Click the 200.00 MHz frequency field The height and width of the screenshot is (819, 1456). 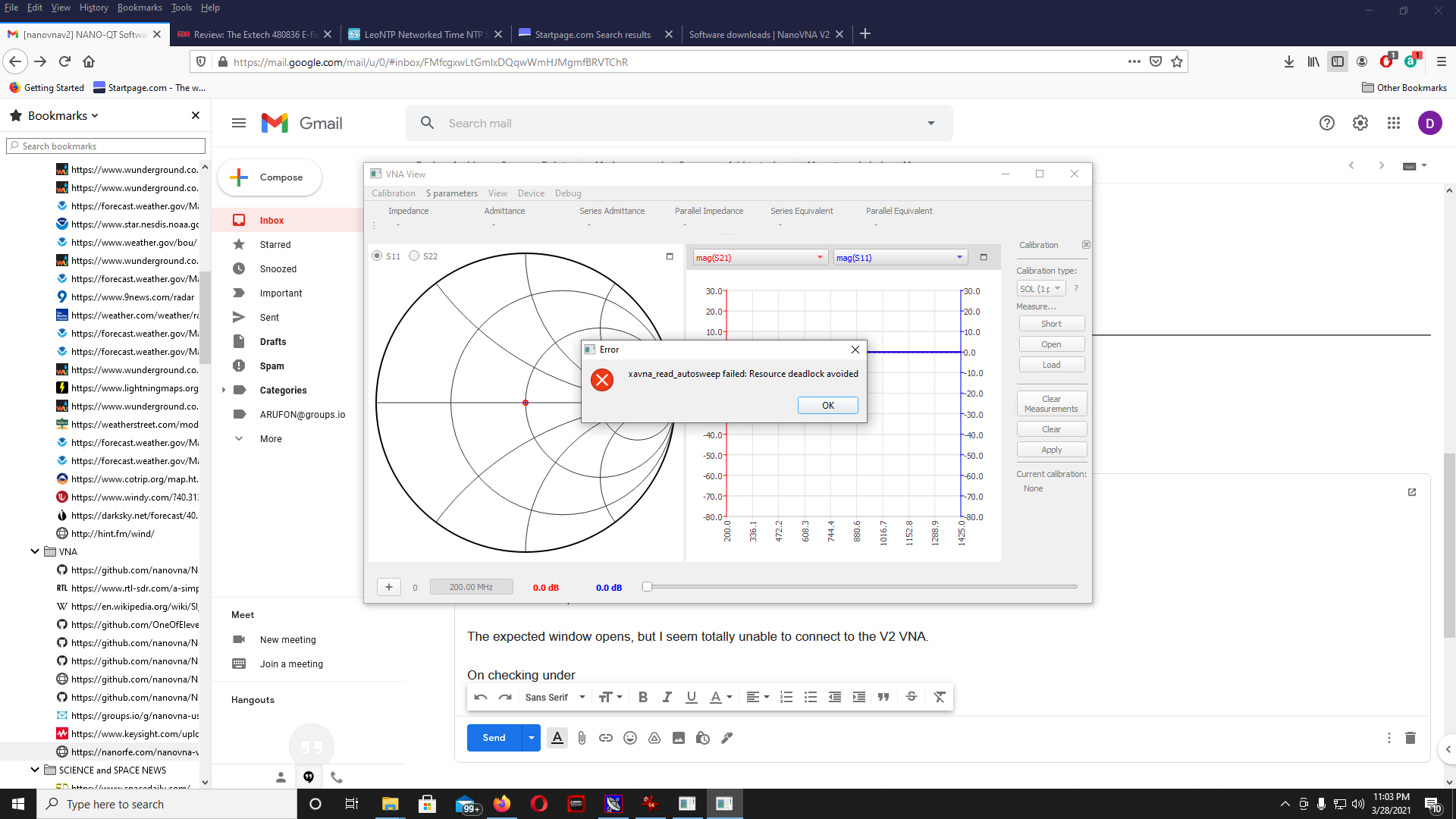coord(471,587)
